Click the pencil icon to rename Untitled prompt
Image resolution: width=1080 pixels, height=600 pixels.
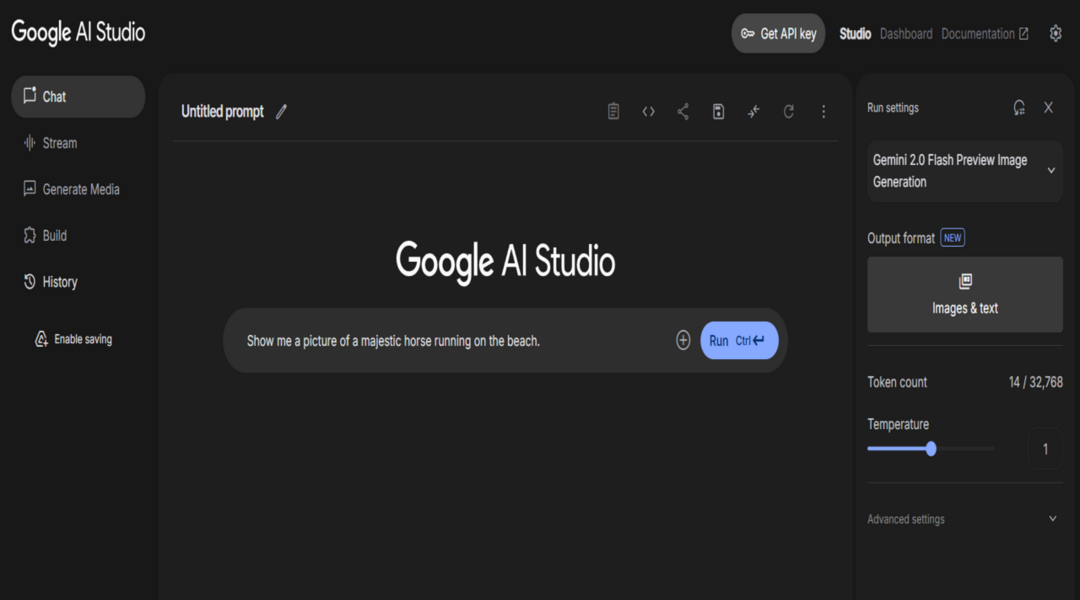coord(281,112)
